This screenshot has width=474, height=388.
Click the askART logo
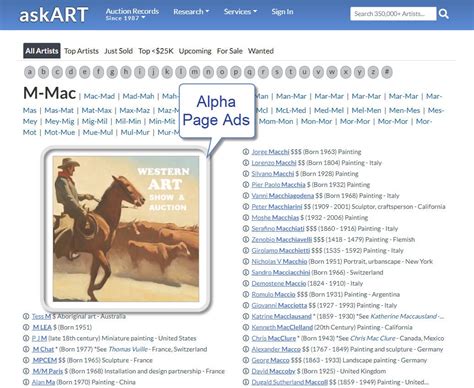click(x=53, y=15)
